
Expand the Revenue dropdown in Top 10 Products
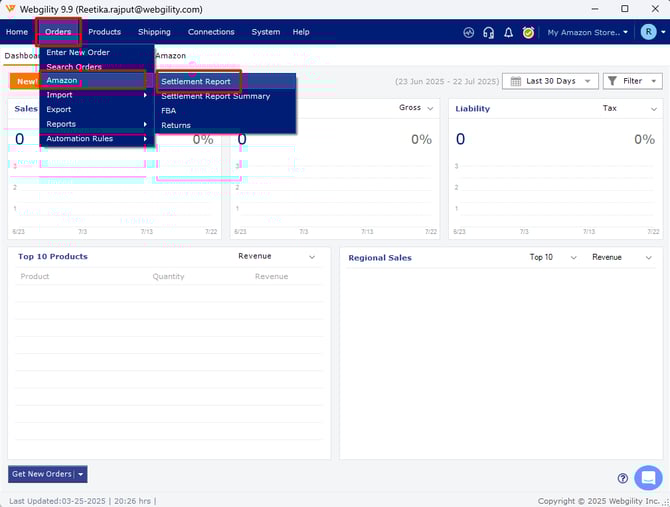click(276, 257)
